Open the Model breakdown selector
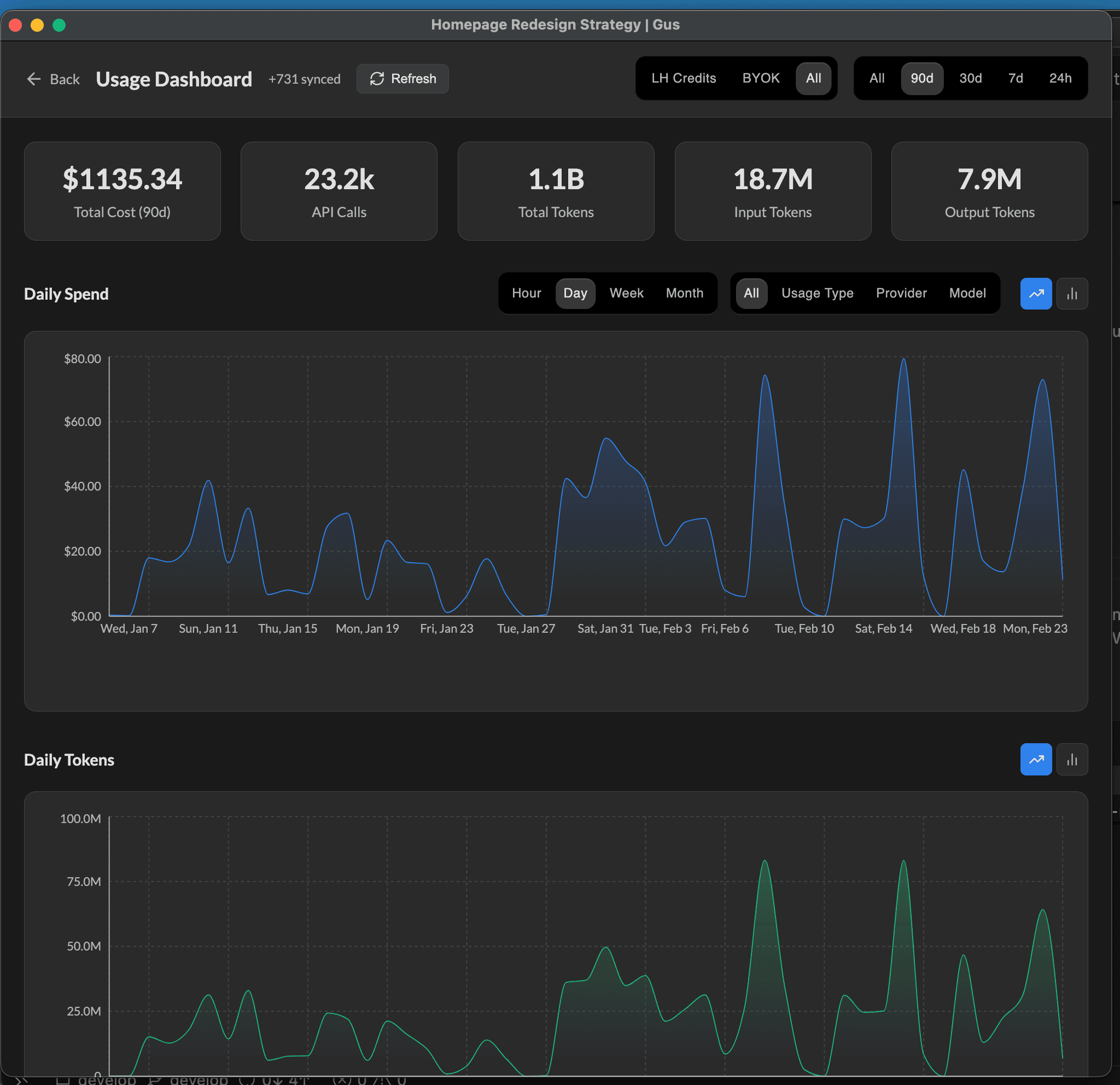Screen dimensions: 1120x1085 967,293
